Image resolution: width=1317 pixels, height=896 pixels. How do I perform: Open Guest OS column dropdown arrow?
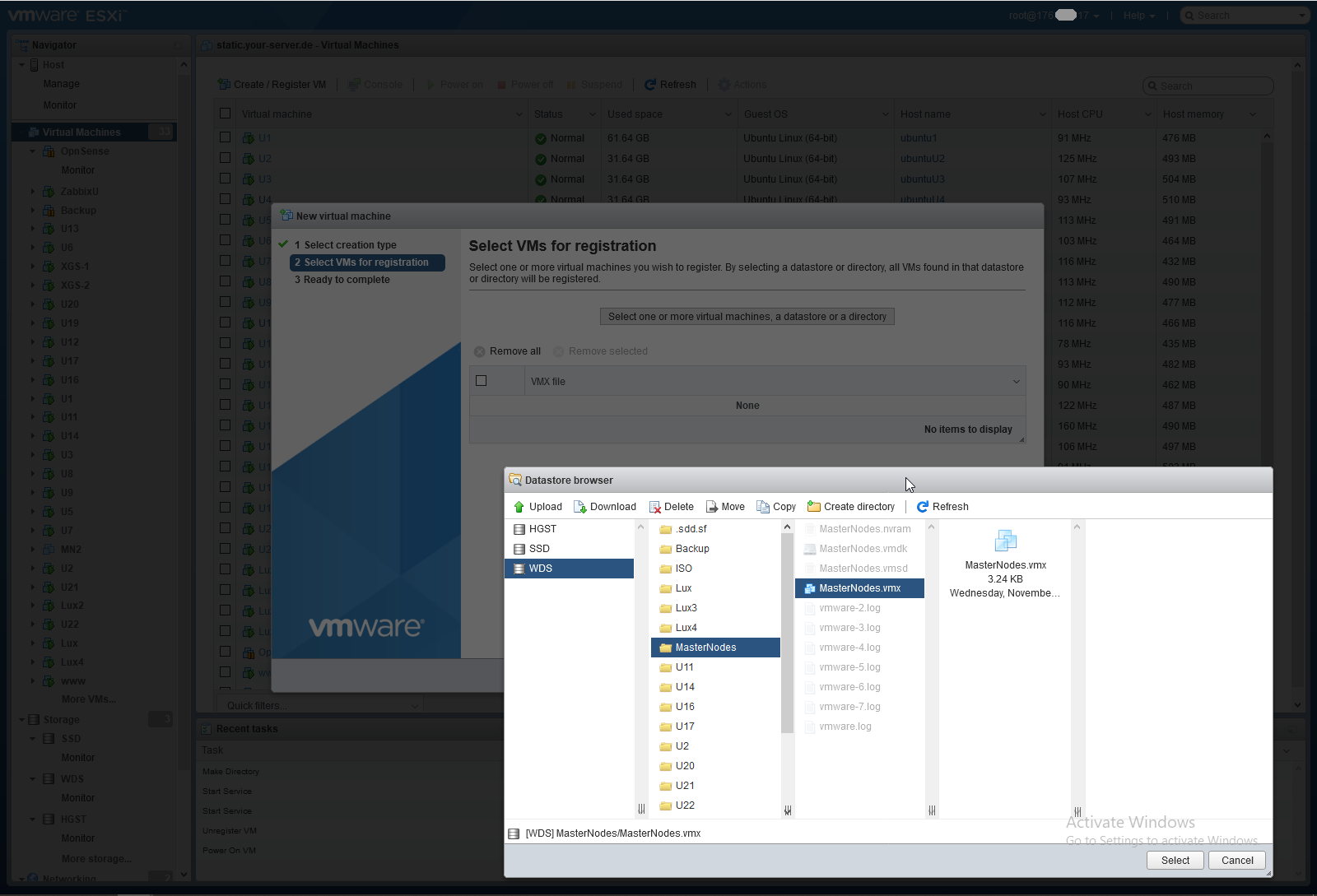pyautogui.click(x=886, y=114)
